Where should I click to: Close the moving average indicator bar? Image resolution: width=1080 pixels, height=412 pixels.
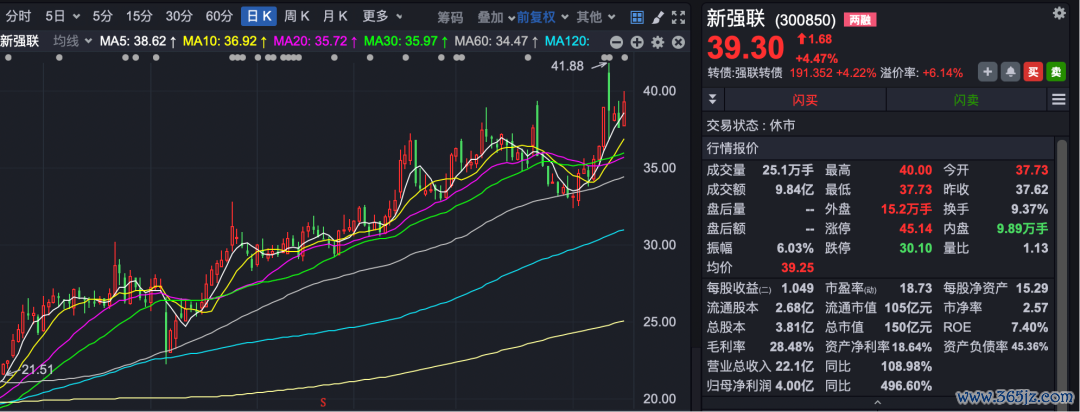tap(678, 42)
